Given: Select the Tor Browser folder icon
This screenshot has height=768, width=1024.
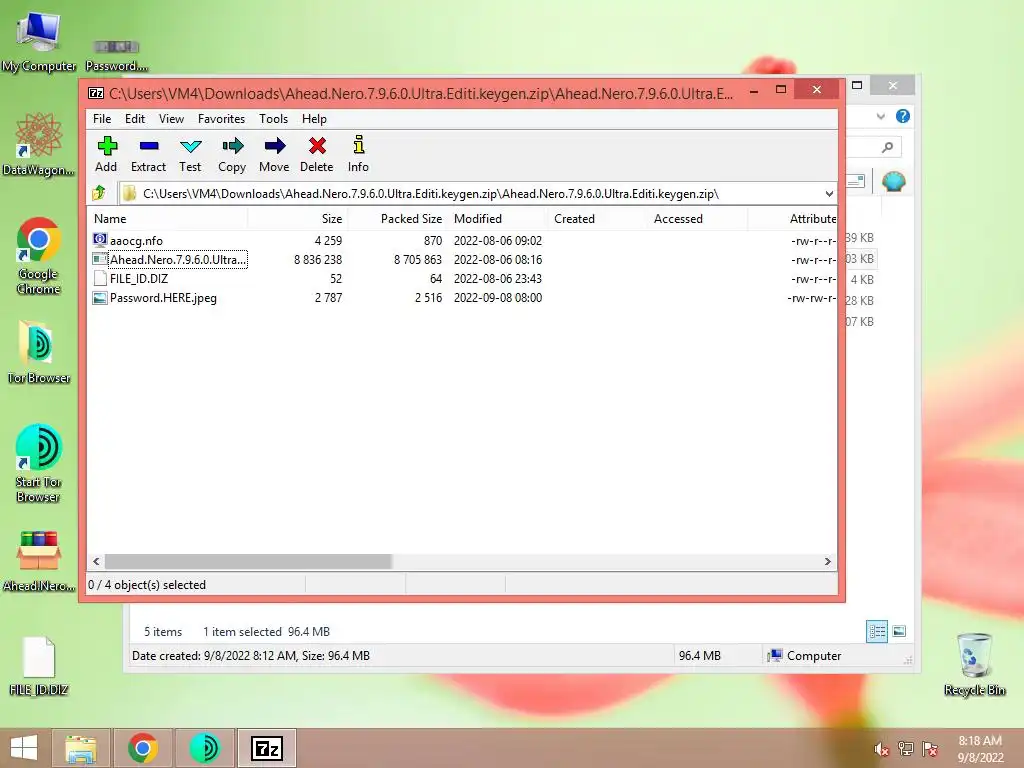Looking at the screenshot, I should point(39,351).
